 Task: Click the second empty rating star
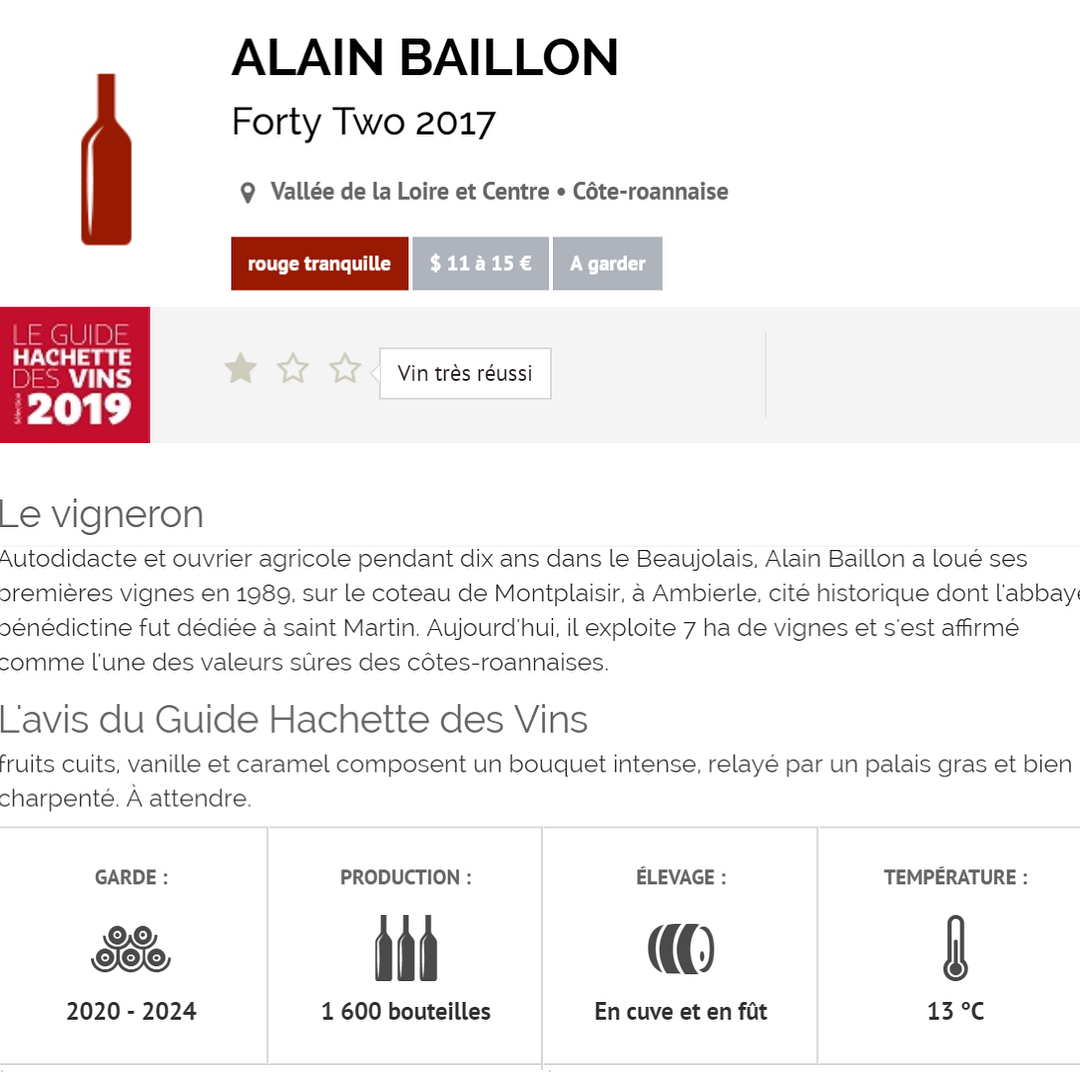pos(293,369)
